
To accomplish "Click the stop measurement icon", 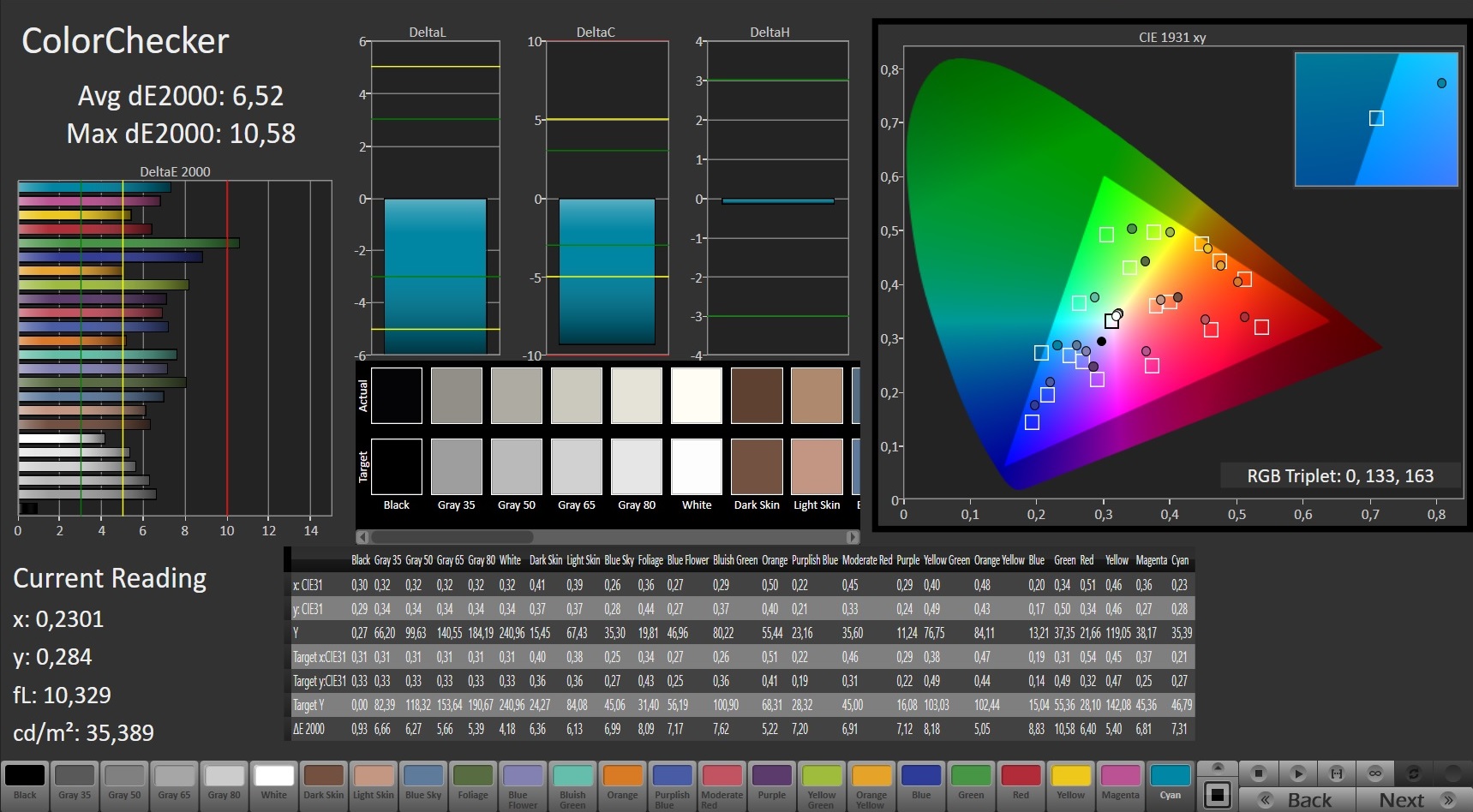I will tap(1258, 773).
